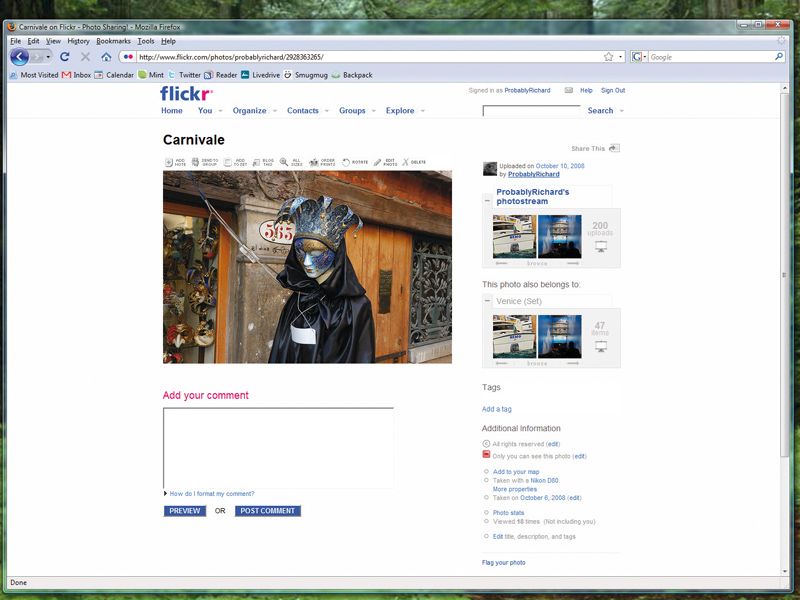This screenshot has width=800, height=600.
Task: Open the You menu dropdown arrow
Action: pyautogui.click(x=220, y=111)
